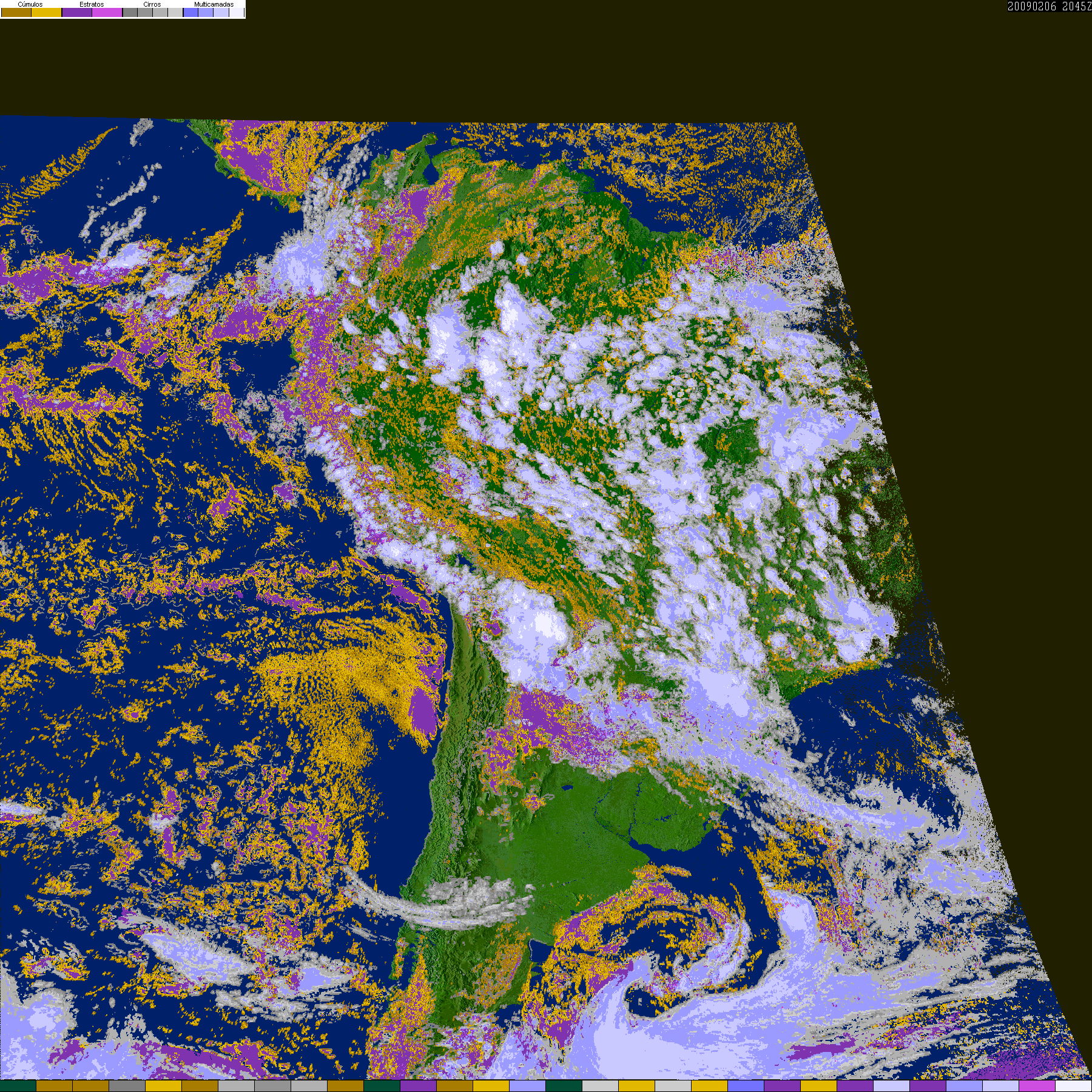This screenshot has height=1092, width=1092.
Task: Choose the lightest gray Cirros legend swatch
Action: [x=175, y=12]
